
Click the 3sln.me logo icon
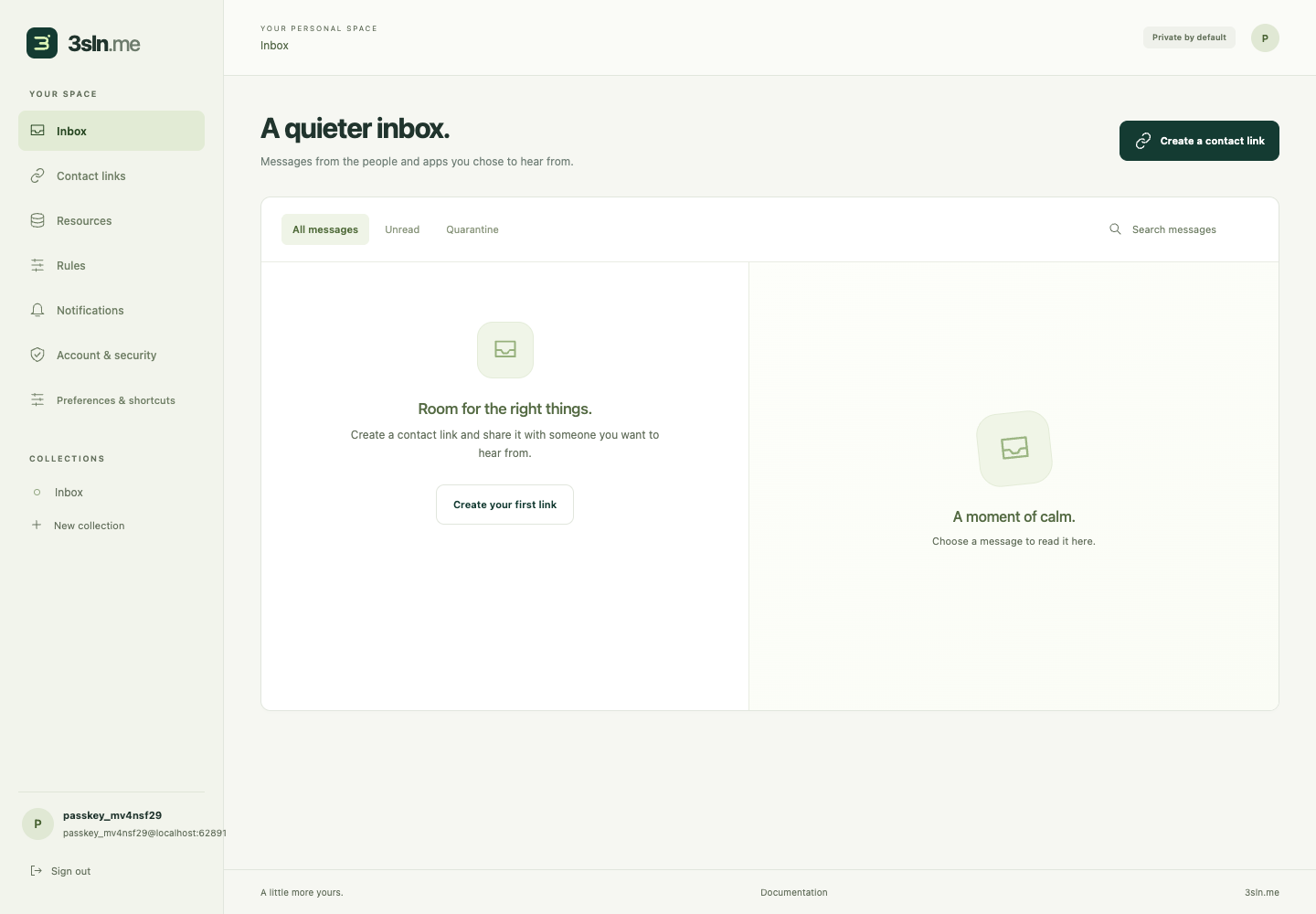coord(42,43)
